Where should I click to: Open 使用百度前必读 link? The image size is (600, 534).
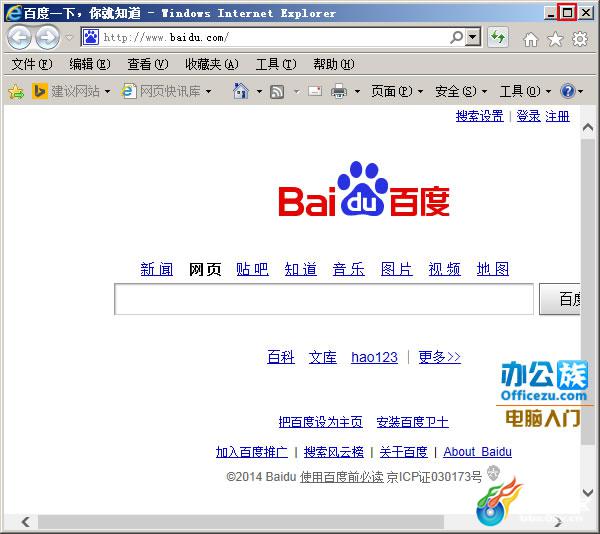point(341,477)
